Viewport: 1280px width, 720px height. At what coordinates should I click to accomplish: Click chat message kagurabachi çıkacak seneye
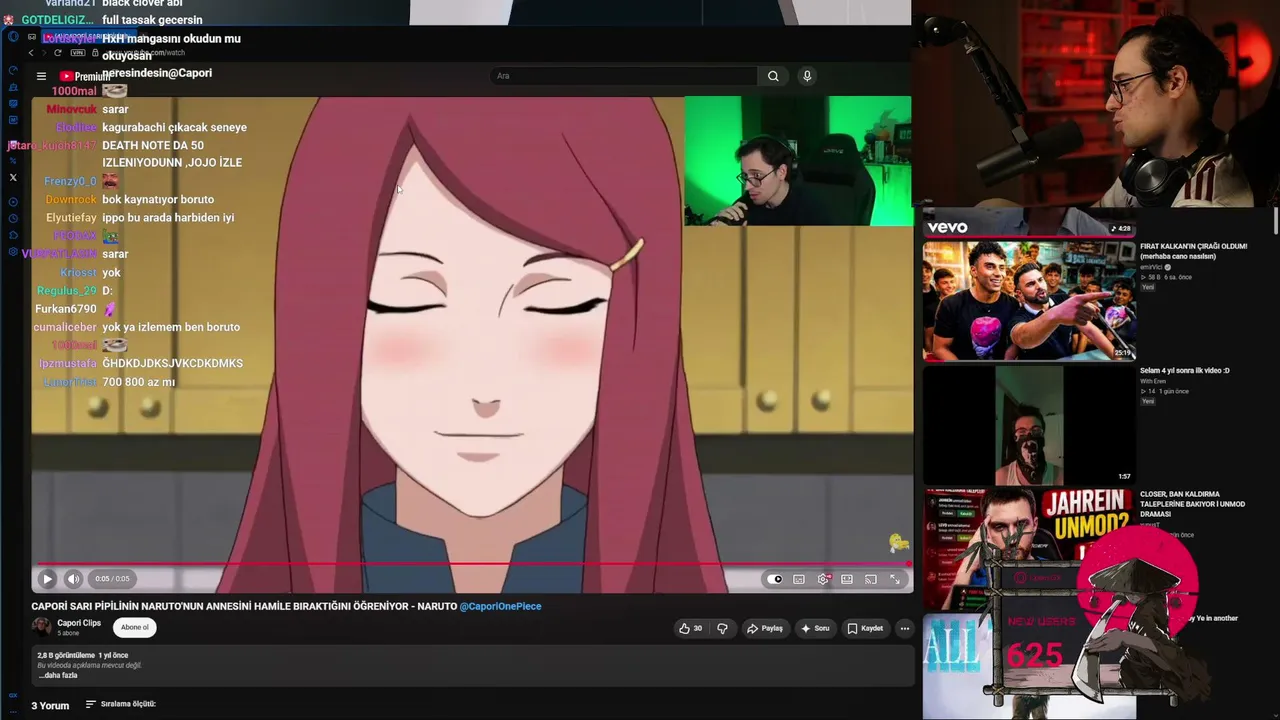pyautogui.click(x=174, y=127)
